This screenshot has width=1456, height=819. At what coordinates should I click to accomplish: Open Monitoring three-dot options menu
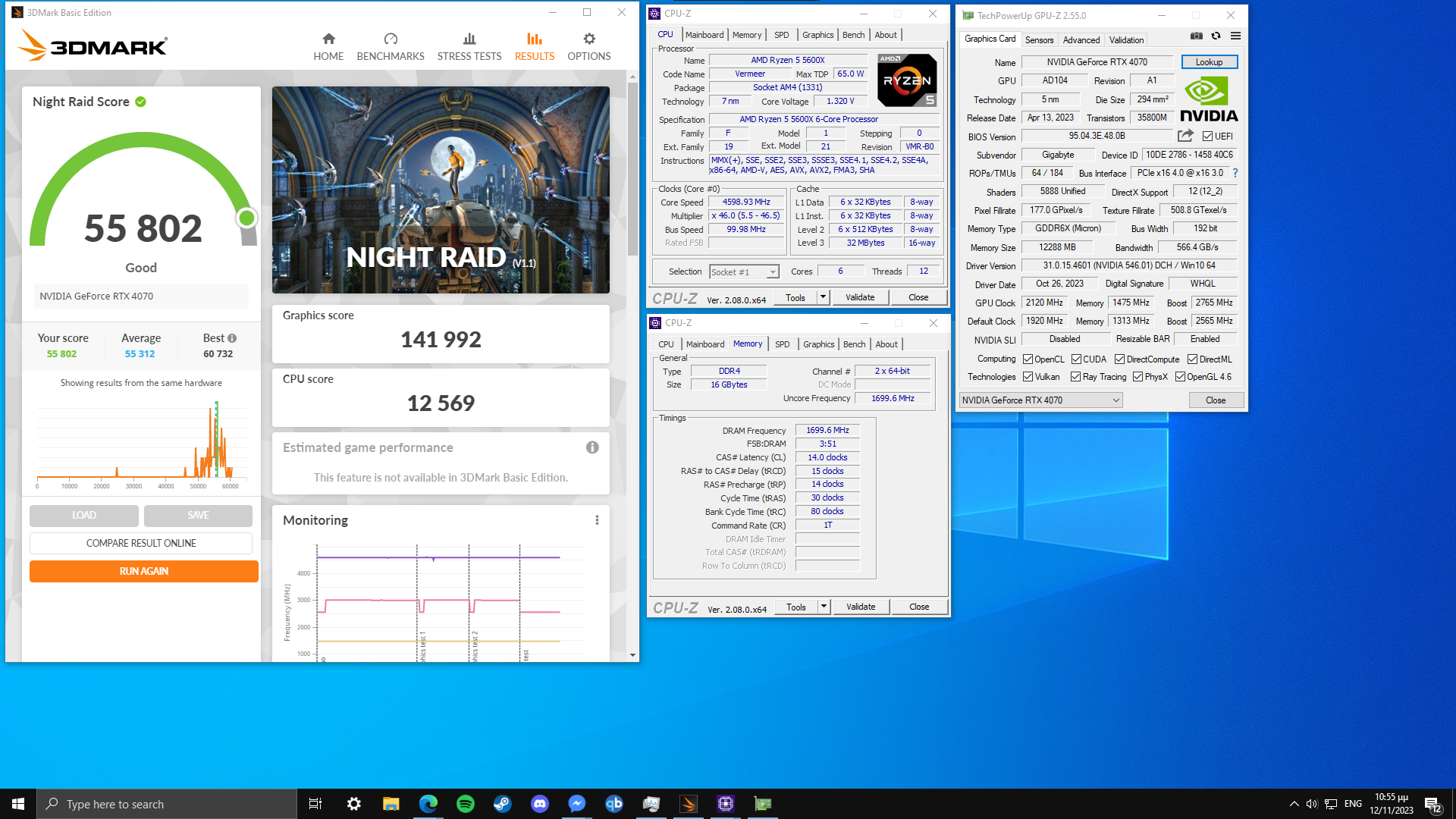597,520
